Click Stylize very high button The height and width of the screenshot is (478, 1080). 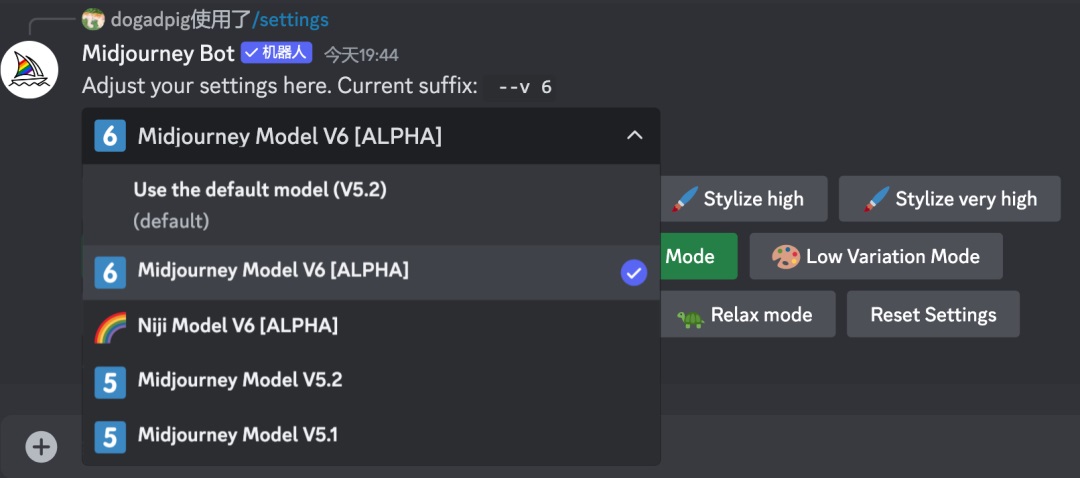point(951,199)
